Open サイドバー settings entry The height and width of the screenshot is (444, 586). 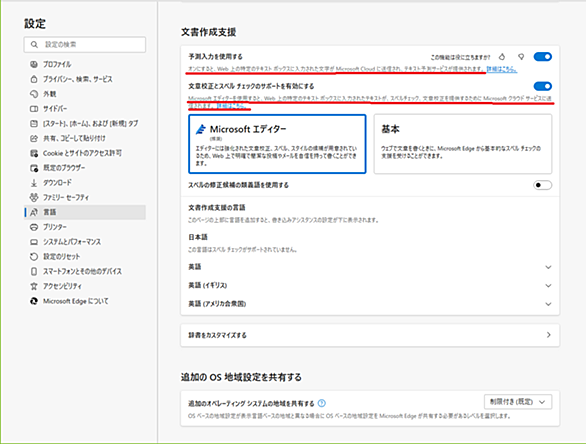(85, 109)
